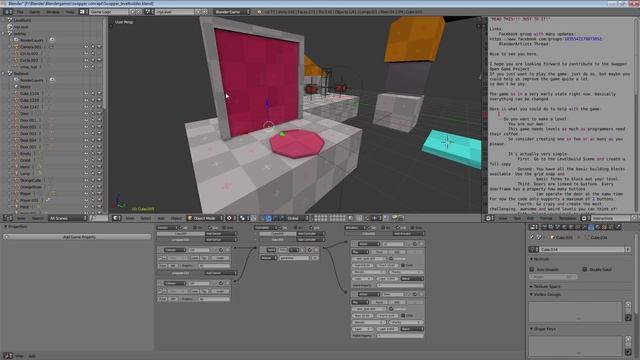Click the viewport shading mode icon
Viewport: 640px width, 360px height.
(231, 218)
